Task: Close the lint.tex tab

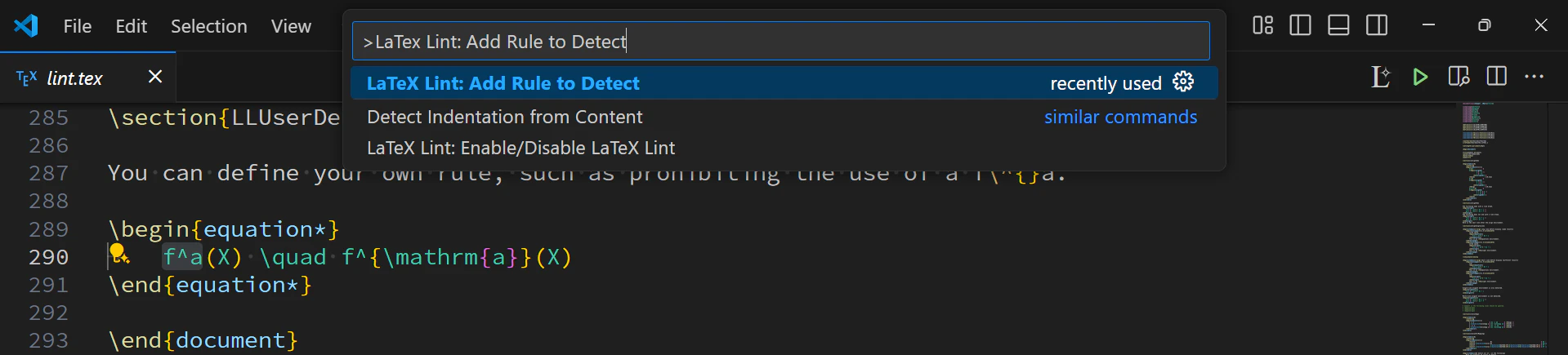Action: [x=155, y=77]
